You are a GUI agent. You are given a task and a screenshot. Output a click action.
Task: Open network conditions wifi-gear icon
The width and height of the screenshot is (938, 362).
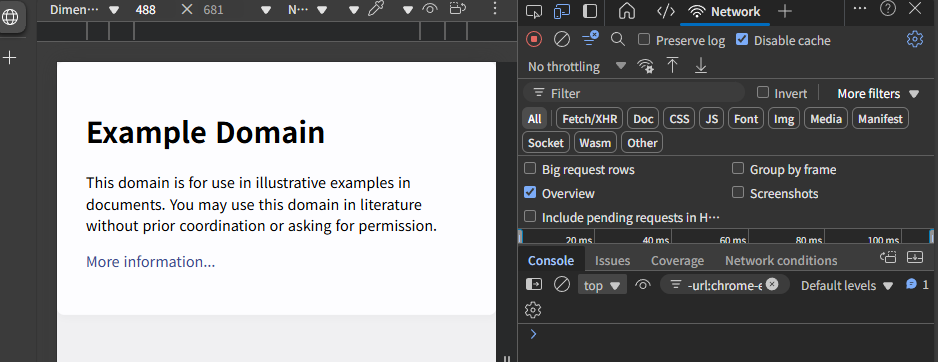pos(645,66)
